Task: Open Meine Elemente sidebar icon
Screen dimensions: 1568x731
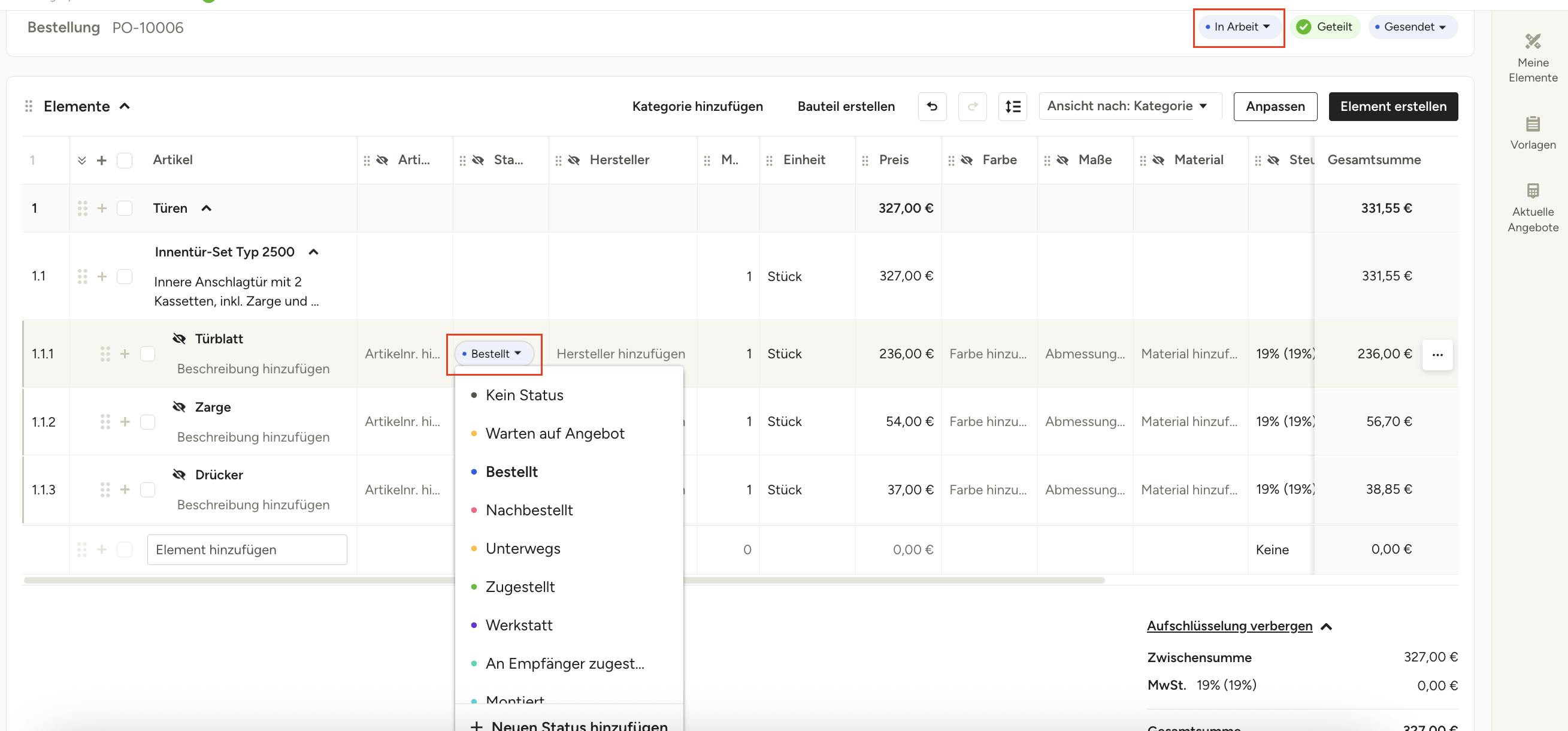Action: (x=1532, y=41)
